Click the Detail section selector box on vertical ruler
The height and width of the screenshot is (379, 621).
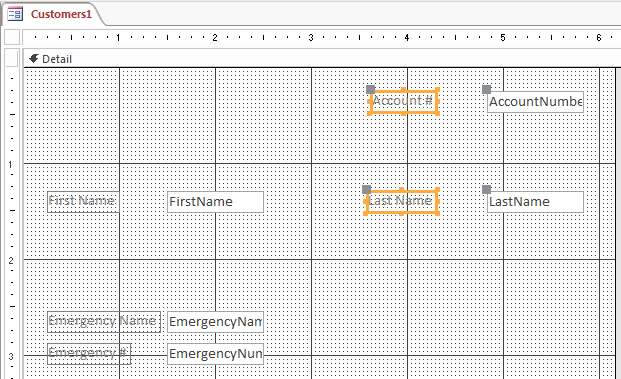12,59
